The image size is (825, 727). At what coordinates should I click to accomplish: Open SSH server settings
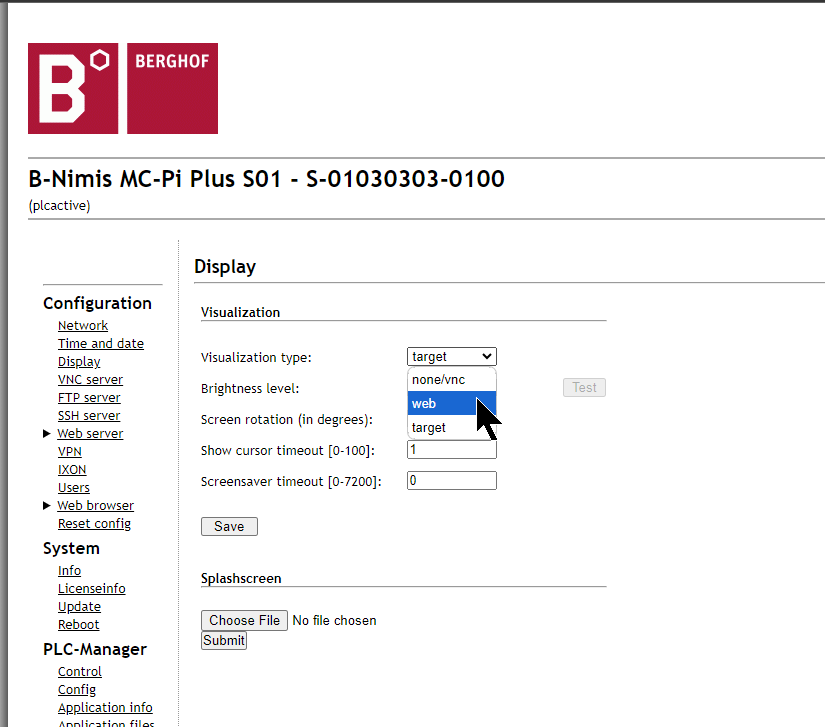[x=89, y=416]
